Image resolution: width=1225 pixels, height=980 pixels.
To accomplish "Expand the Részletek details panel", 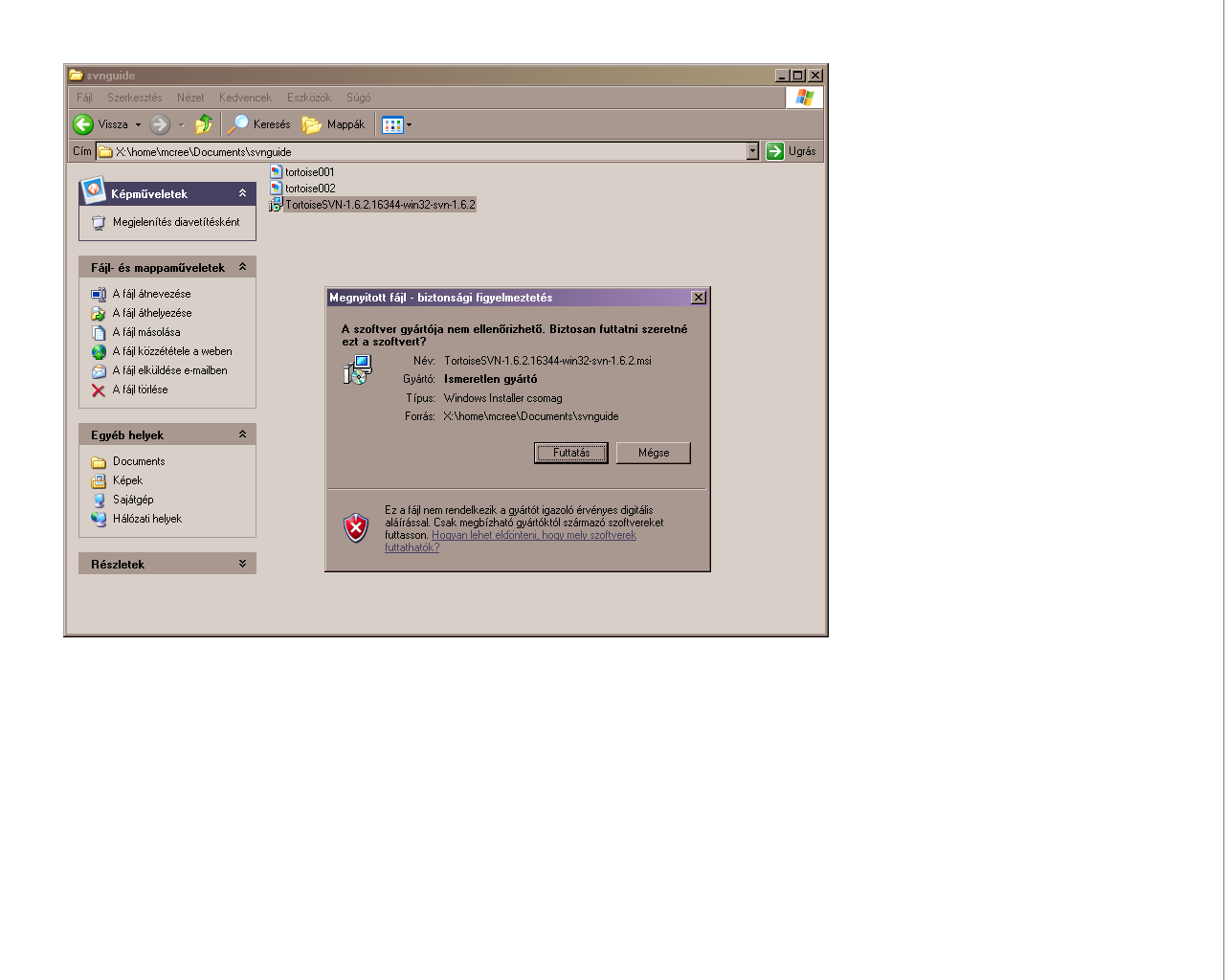I will click(242, 564).
